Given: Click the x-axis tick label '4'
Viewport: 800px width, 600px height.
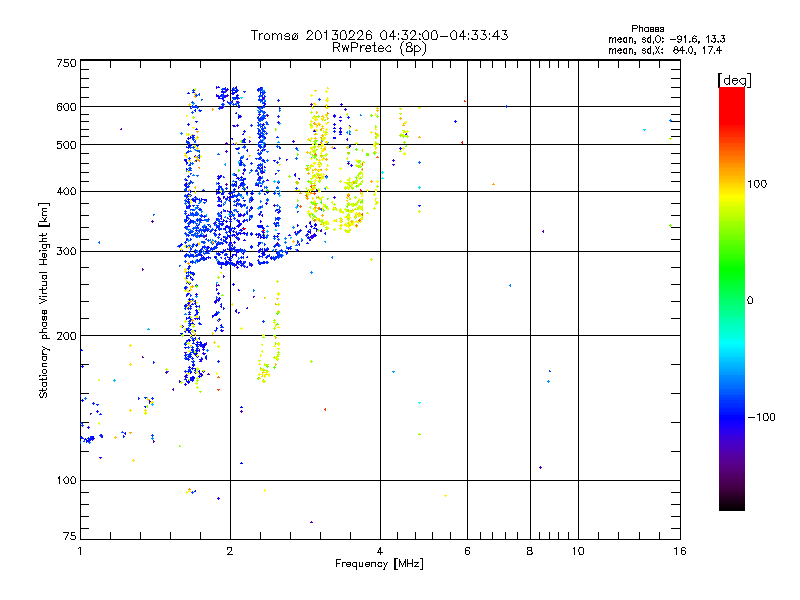Looking at the screenshot, I should [x=380, y=551].
